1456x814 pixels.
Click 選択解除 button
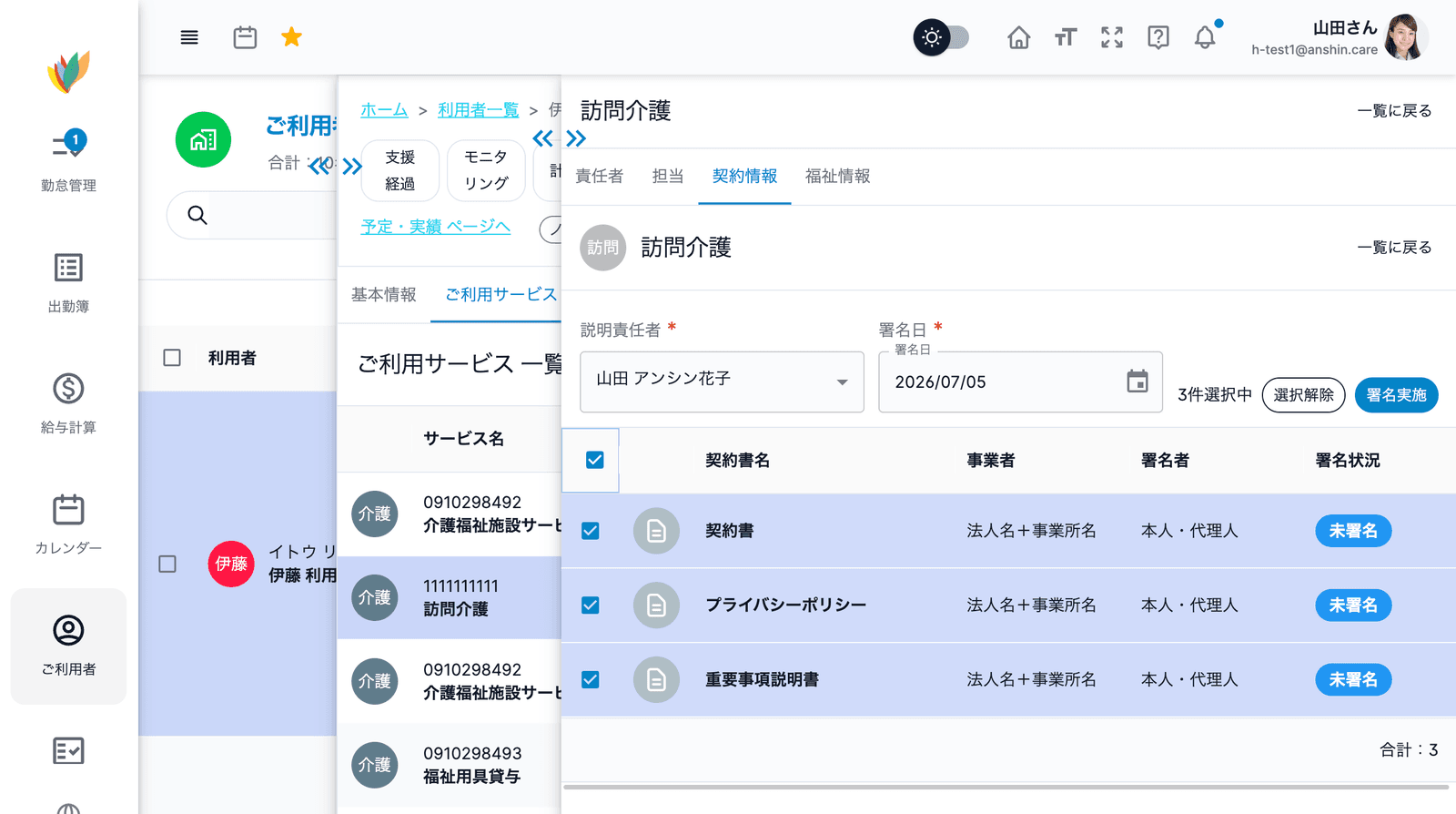click(x=1303, y=394)
